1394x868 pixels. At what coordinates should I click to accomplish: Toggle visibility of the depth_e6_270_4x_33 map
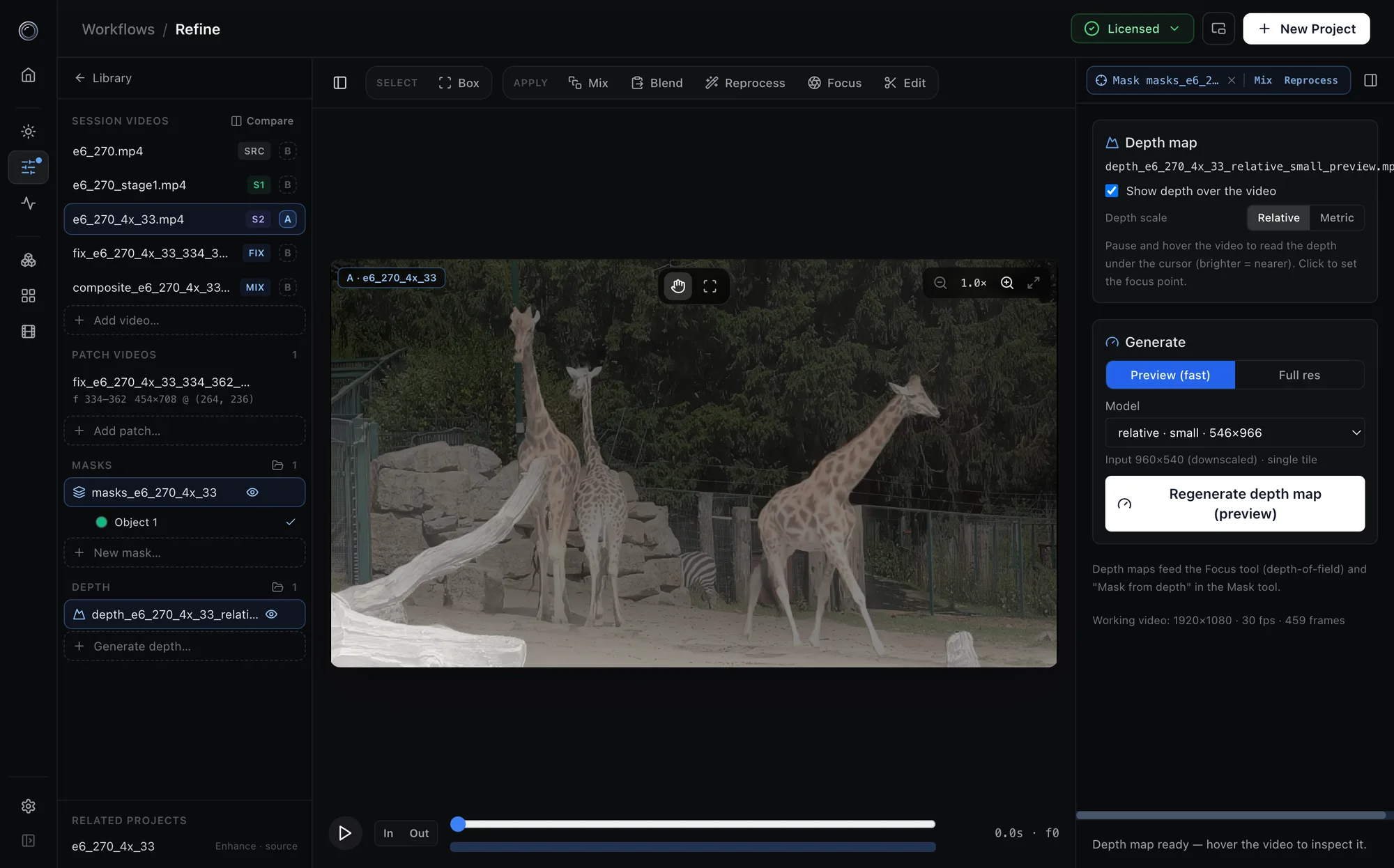pos(272,614)
